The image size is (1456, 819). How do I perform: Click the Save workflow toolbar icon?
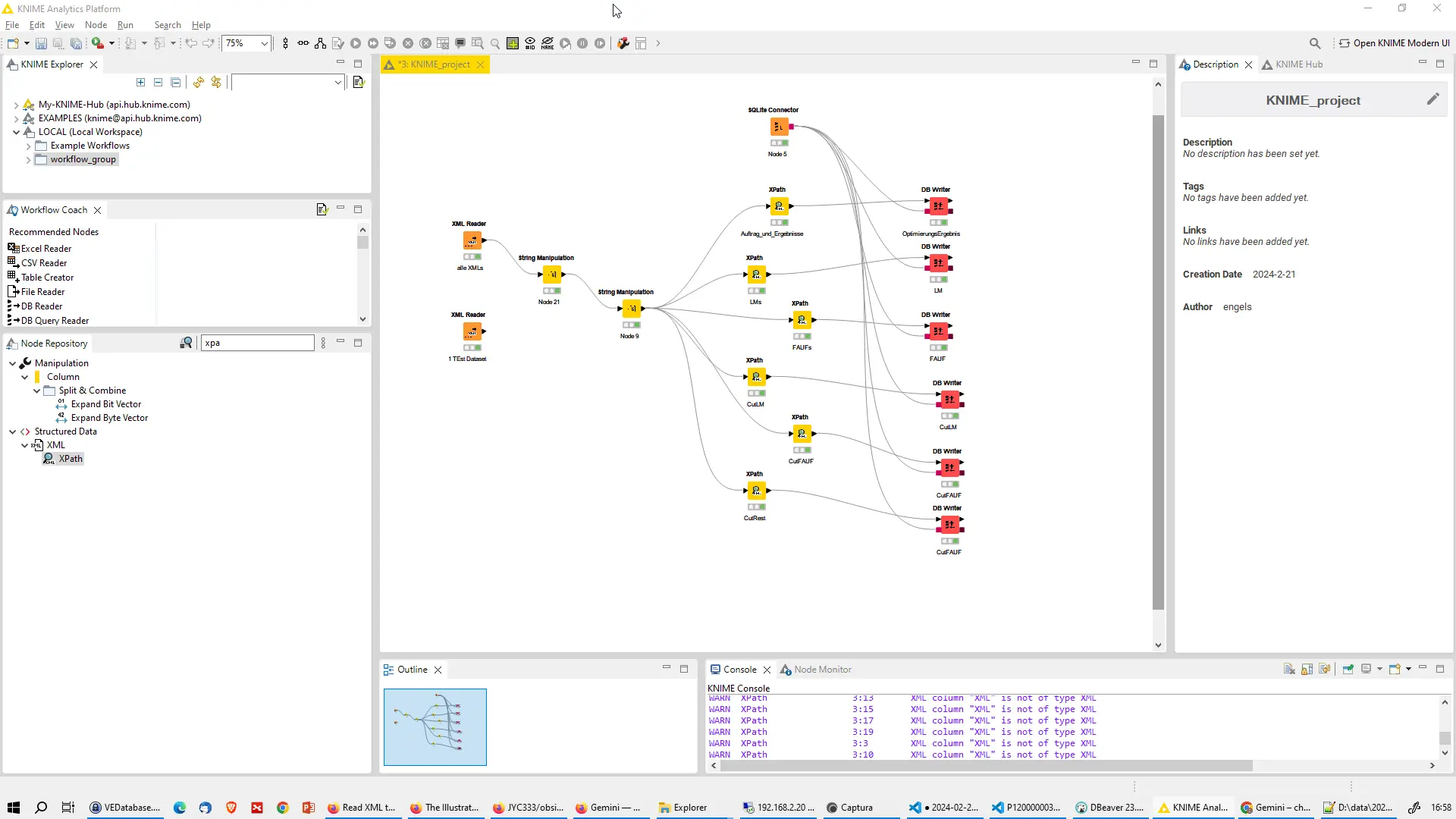tap(41, 44)
